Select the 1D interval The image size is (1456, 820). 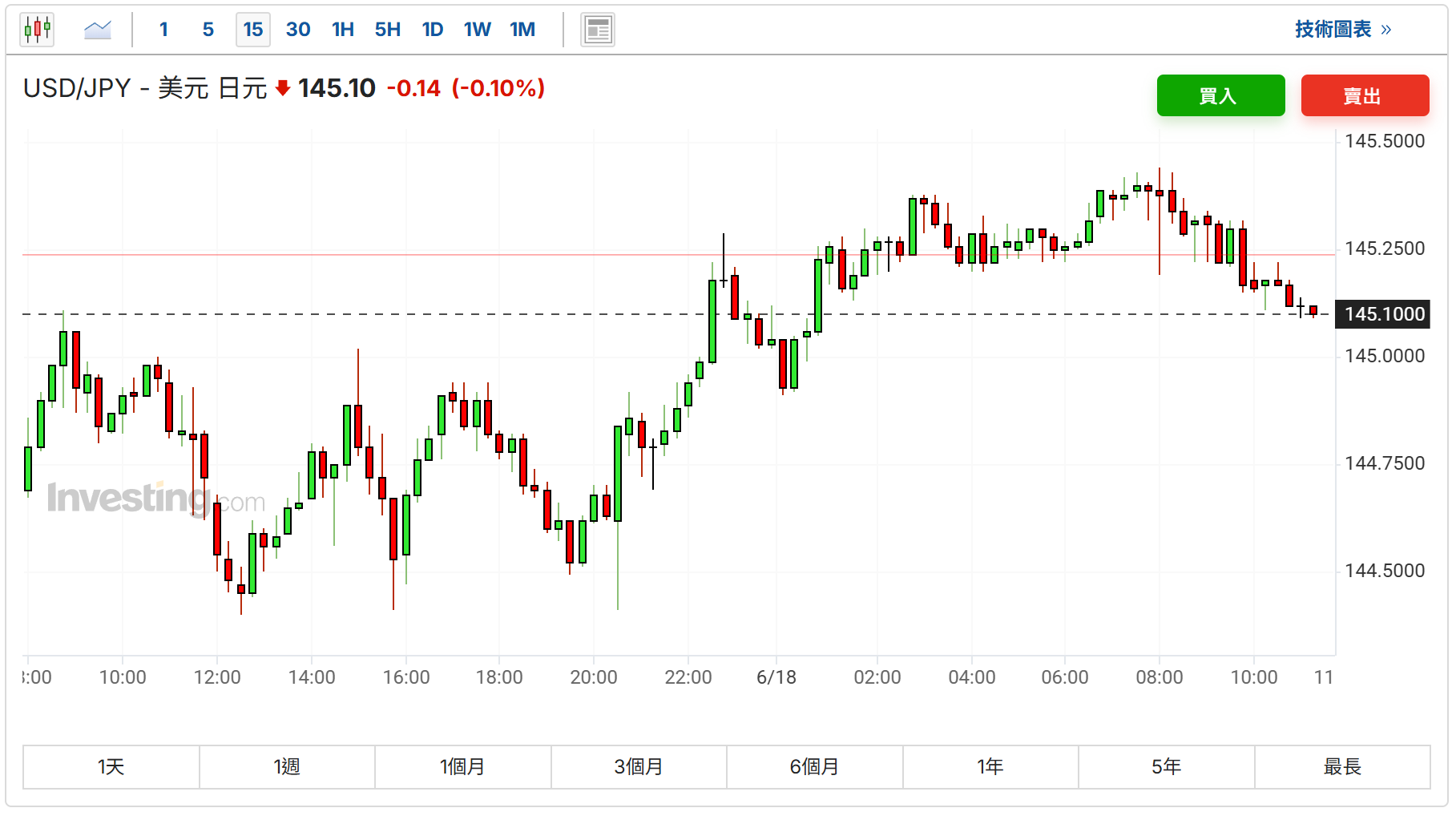[433, 30]
